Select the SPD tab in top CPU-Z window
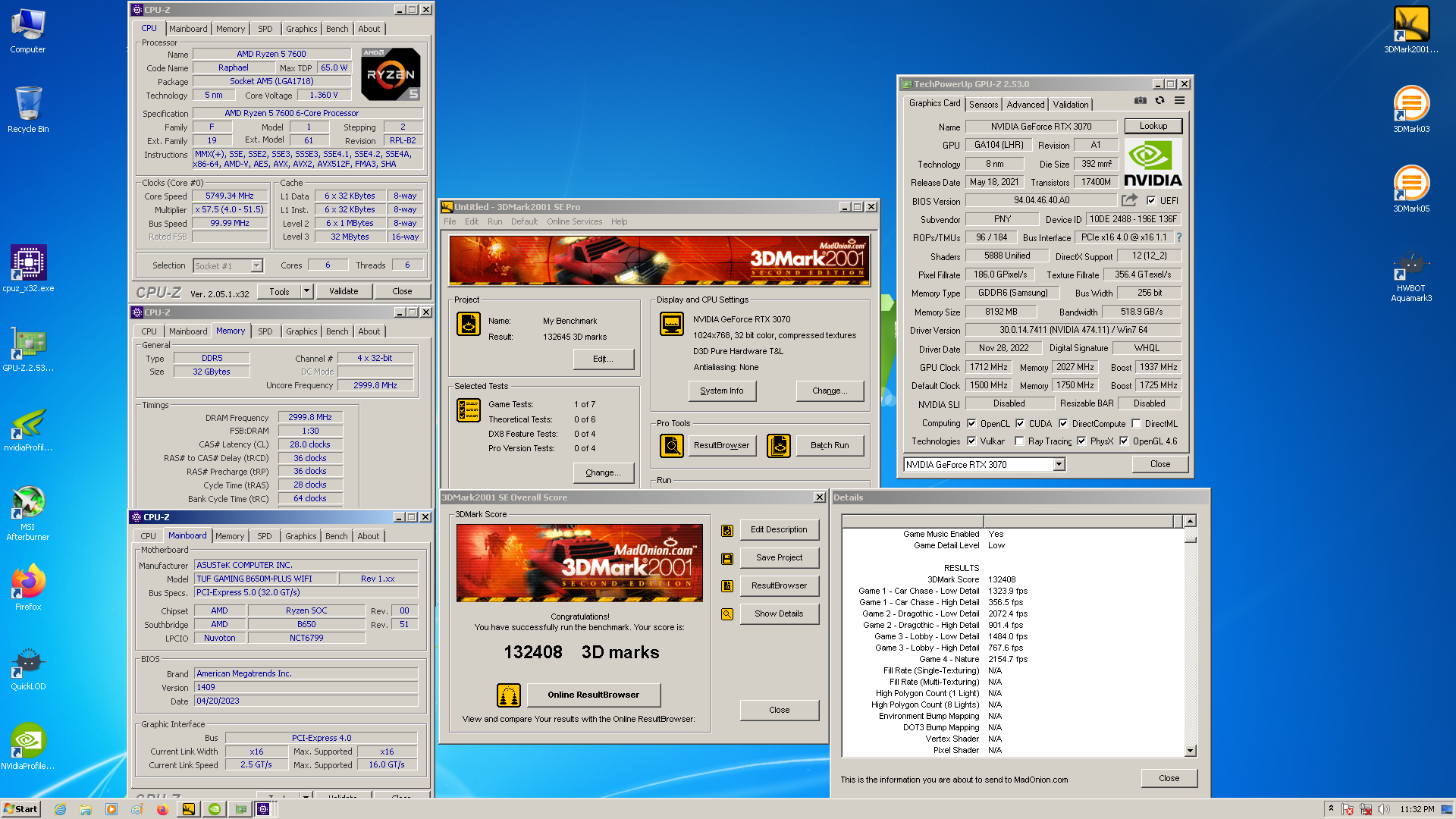Viewport: 1456px width, 819px height. pos(265,29)
